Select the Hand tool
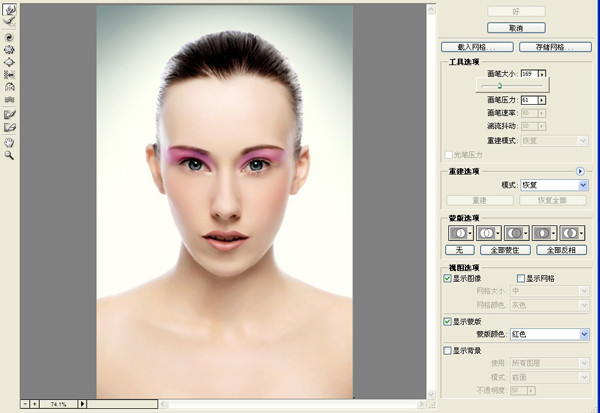The width and height of the screenshot is (600, 413). [9, 143]
